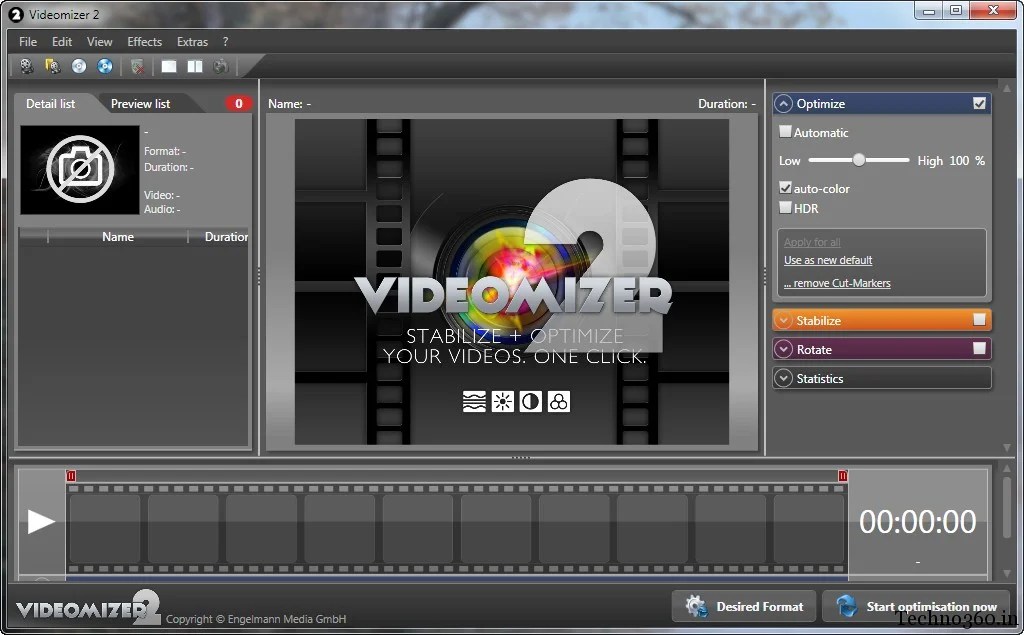This screenshot has width=1024, height=635.
Task: Click the snapshot camera toolbar icon
Action: click(221, 66)
